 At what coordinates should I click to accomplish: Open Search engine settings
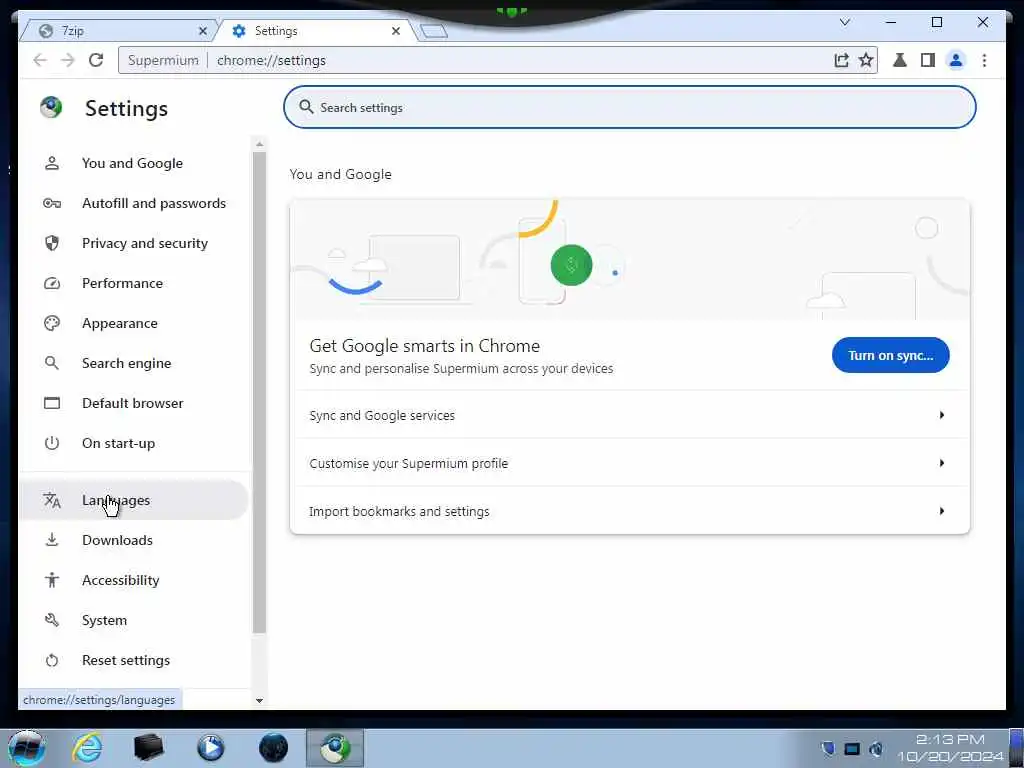pyautogui.click(x=134, y=363)
